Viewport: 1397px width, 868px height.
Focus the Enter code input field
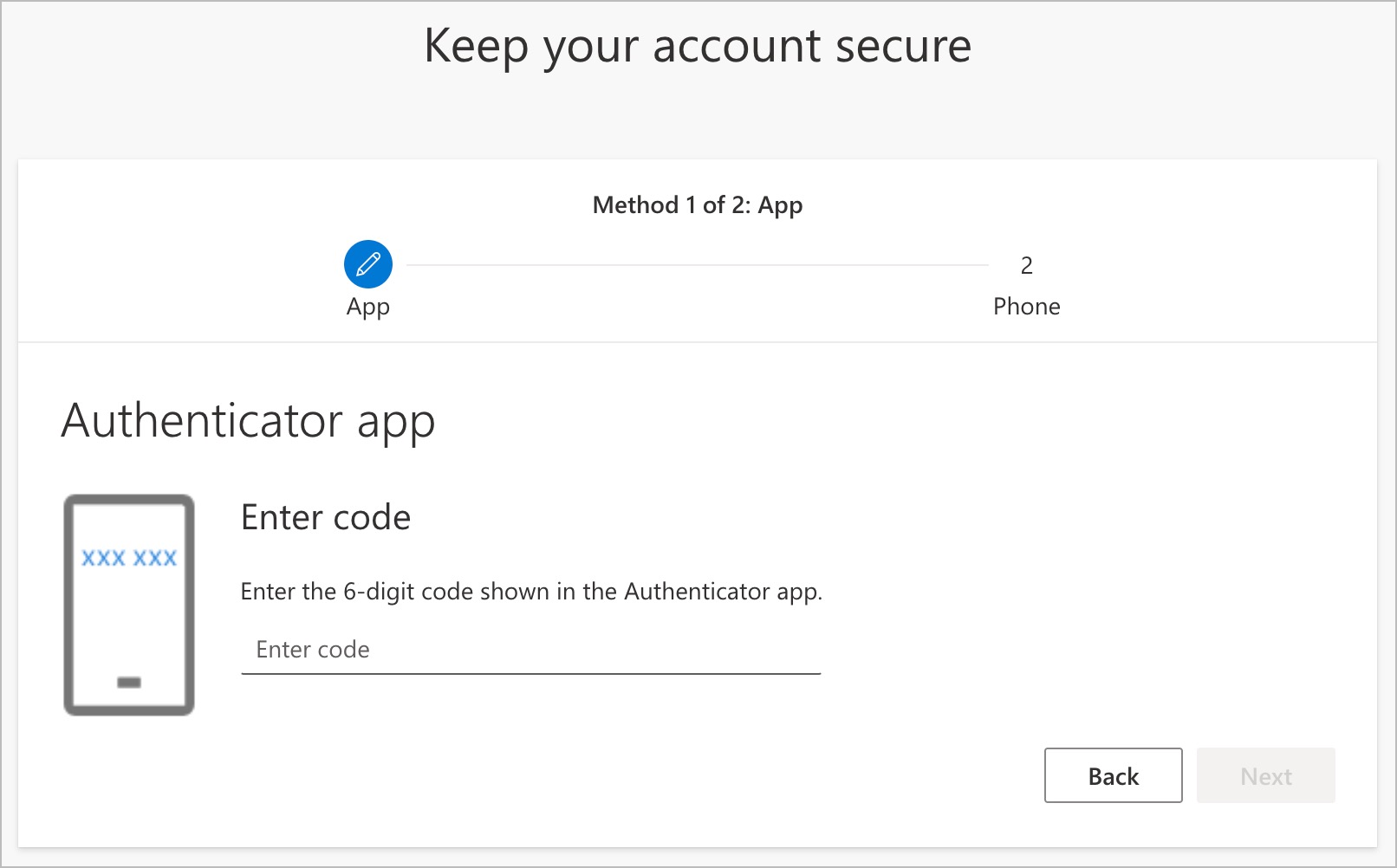tap(529, 650)
